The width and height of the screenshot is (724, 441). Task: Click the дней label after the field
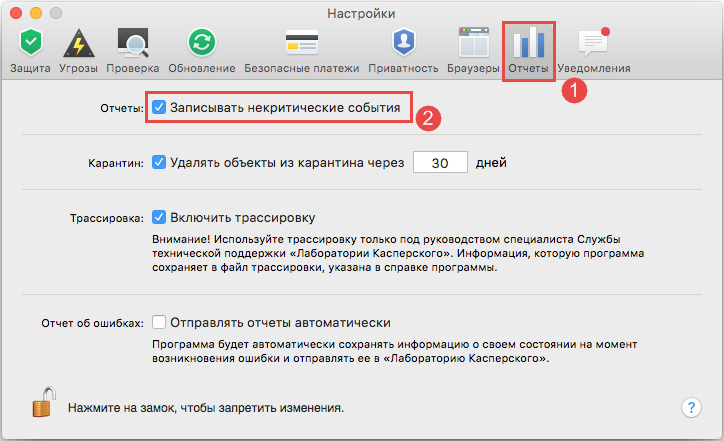[491, 163]
